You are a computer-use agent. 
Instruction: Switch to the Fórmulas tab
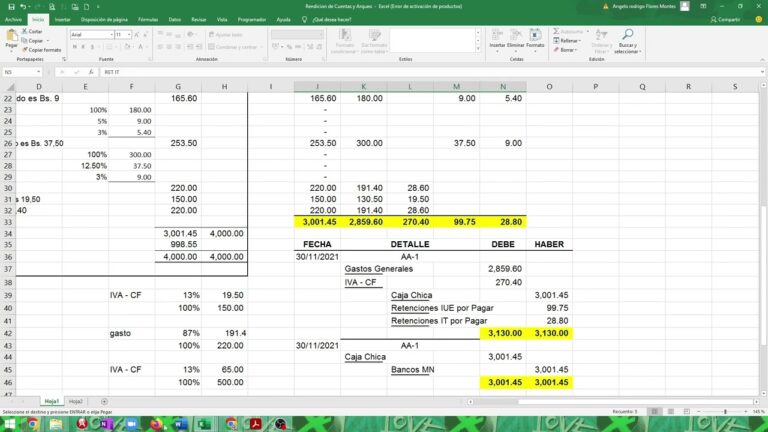point(147,20)
